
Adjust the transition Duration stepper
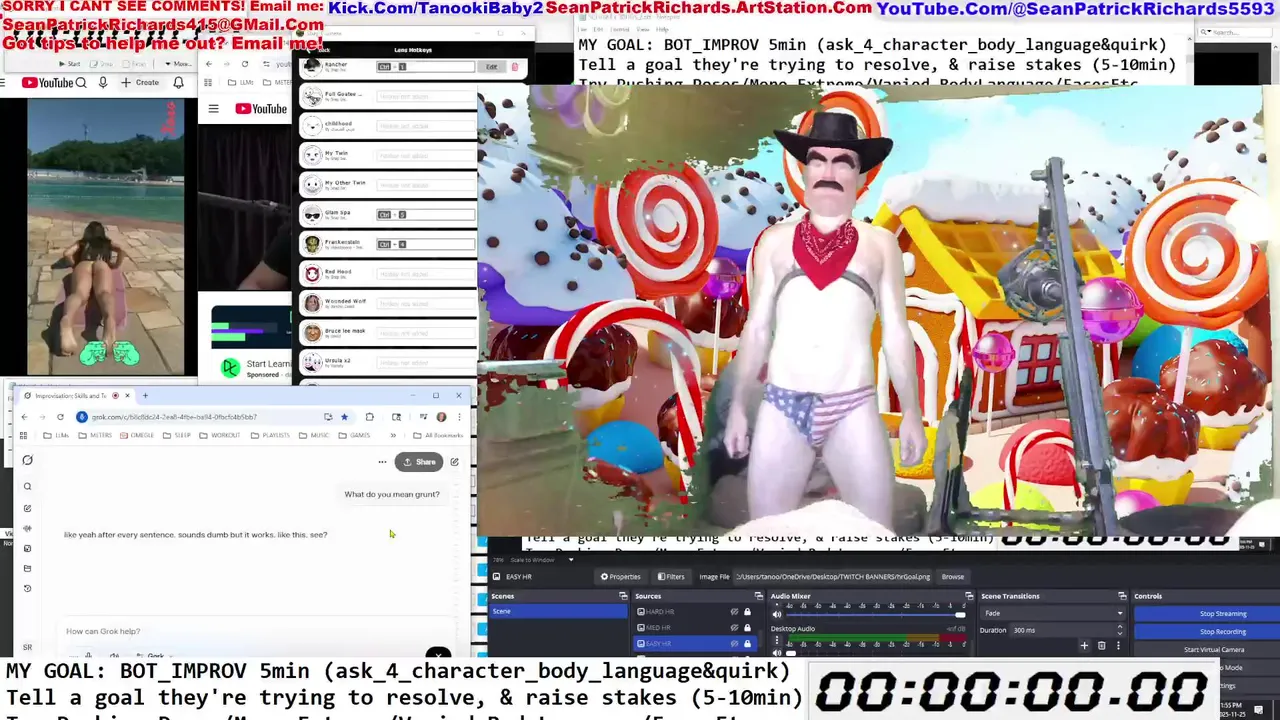(1119, 630)
